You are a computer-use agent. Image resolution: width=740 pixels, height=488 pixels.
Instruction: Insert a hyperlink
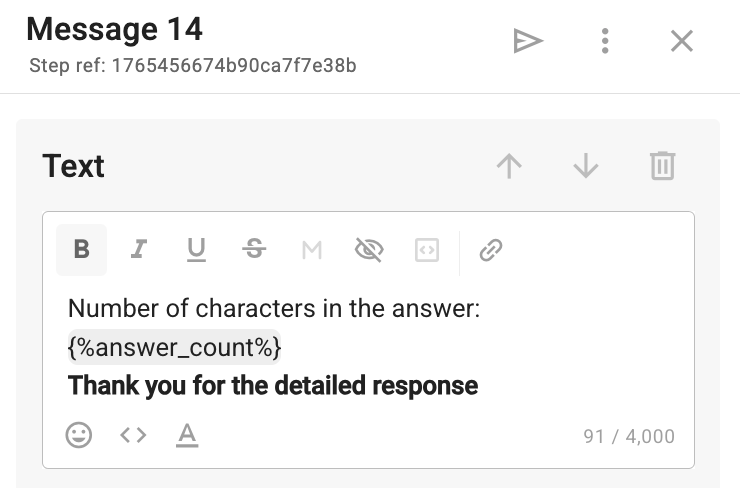point(490,250)
